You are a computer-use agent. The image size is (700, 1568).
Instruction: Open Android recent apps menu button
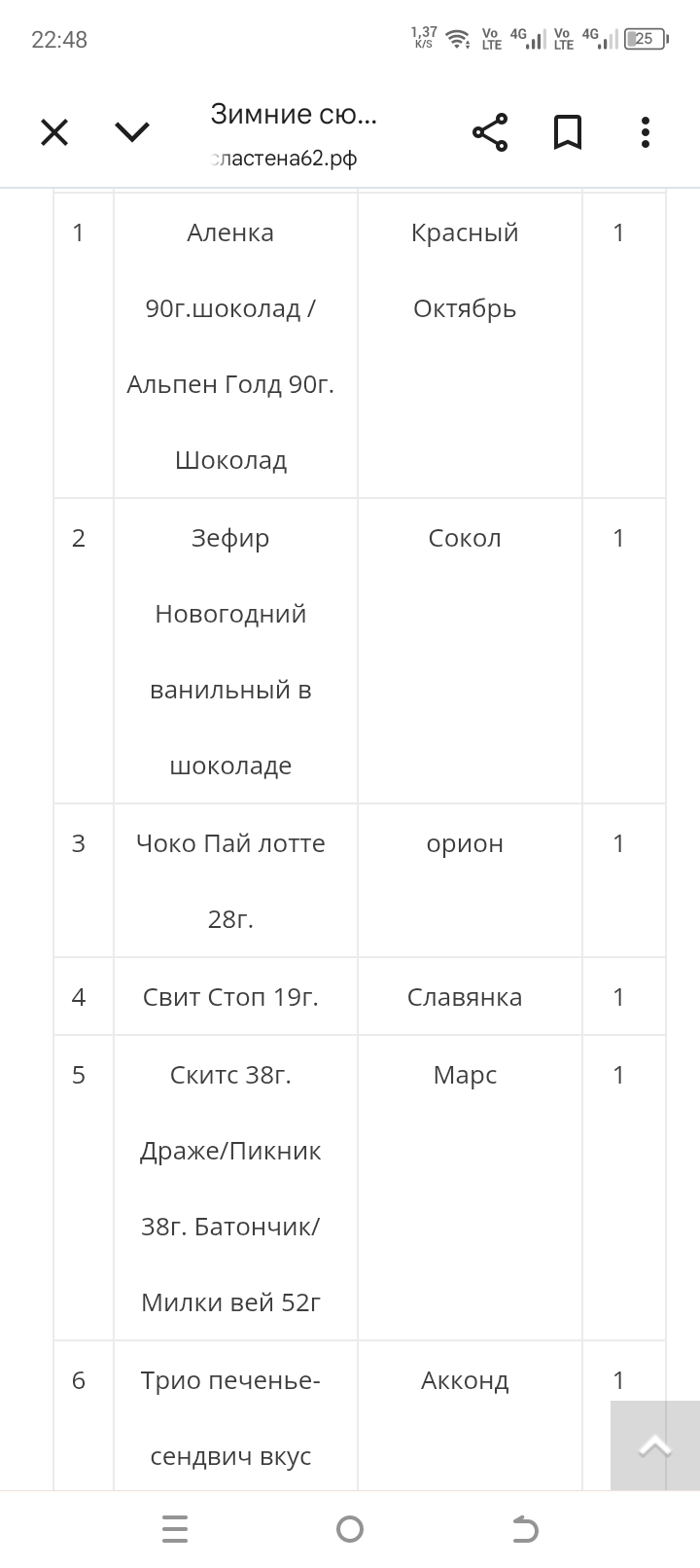[175, 1529]
